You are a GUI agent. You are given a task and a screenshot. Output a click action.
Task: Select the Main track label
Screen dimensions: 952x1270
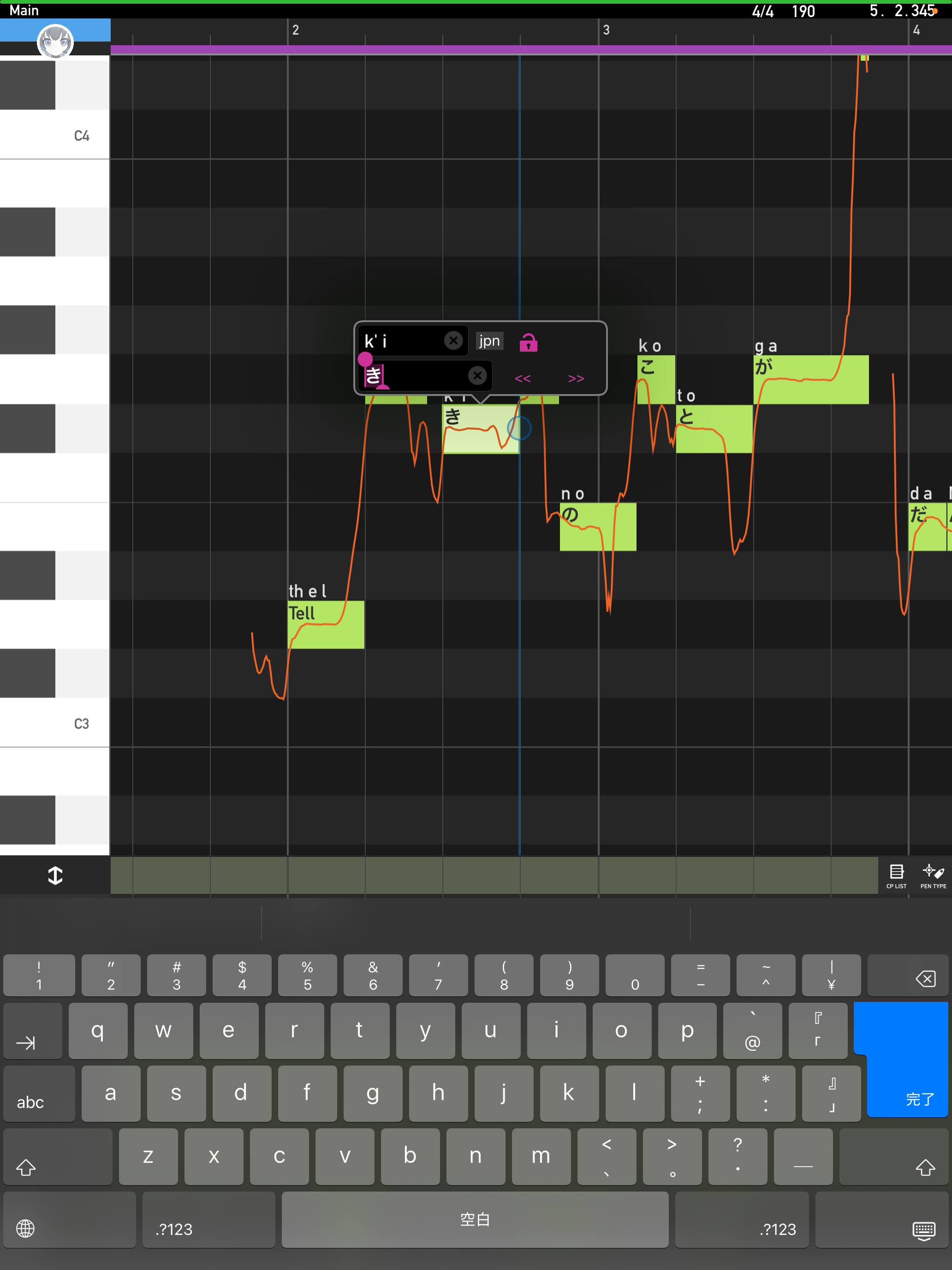[x=24, y=10]
